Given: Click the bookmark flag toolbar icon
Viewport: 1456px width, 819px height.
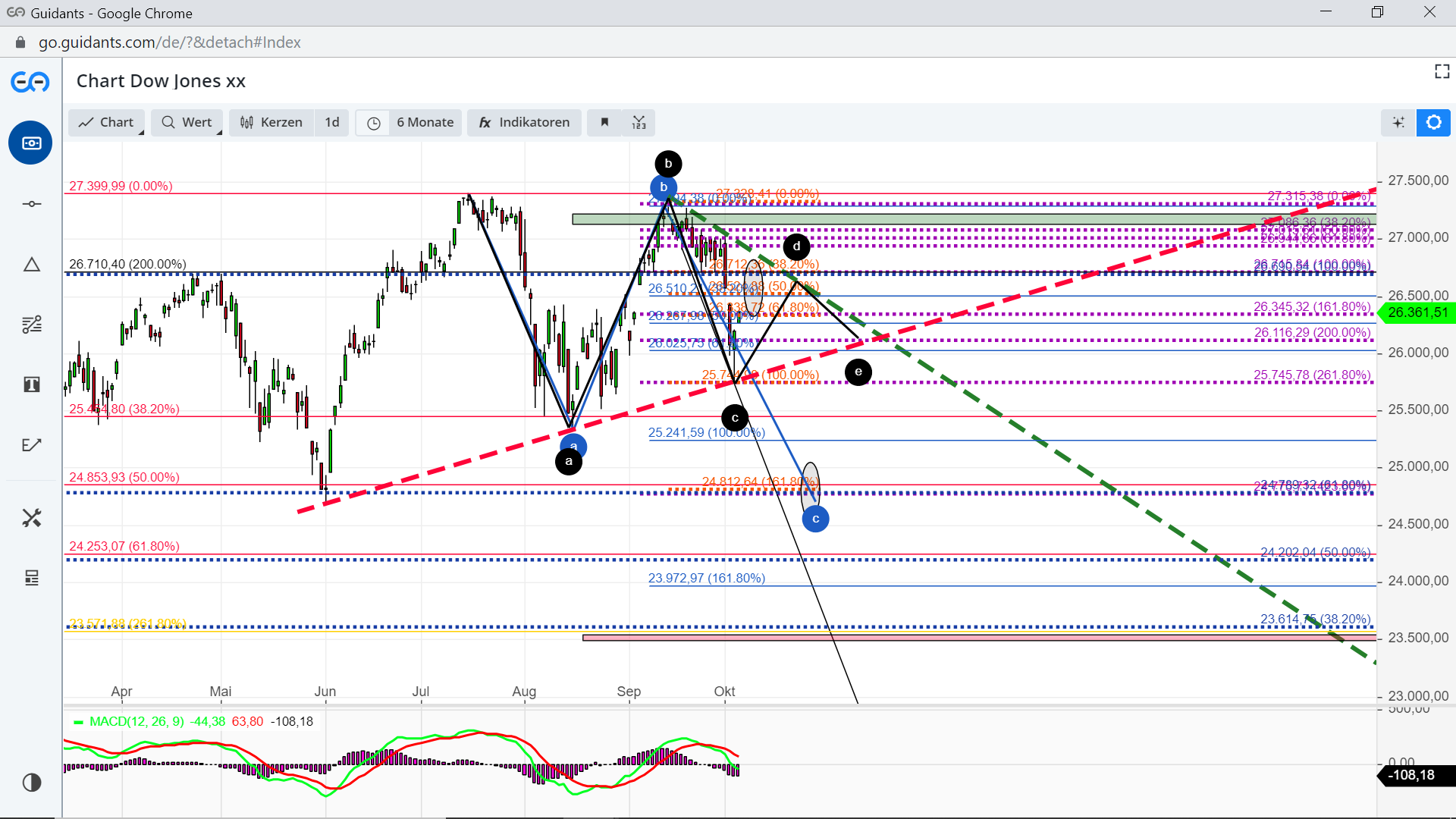Looking at the screenshot, I should pos(604,122).
